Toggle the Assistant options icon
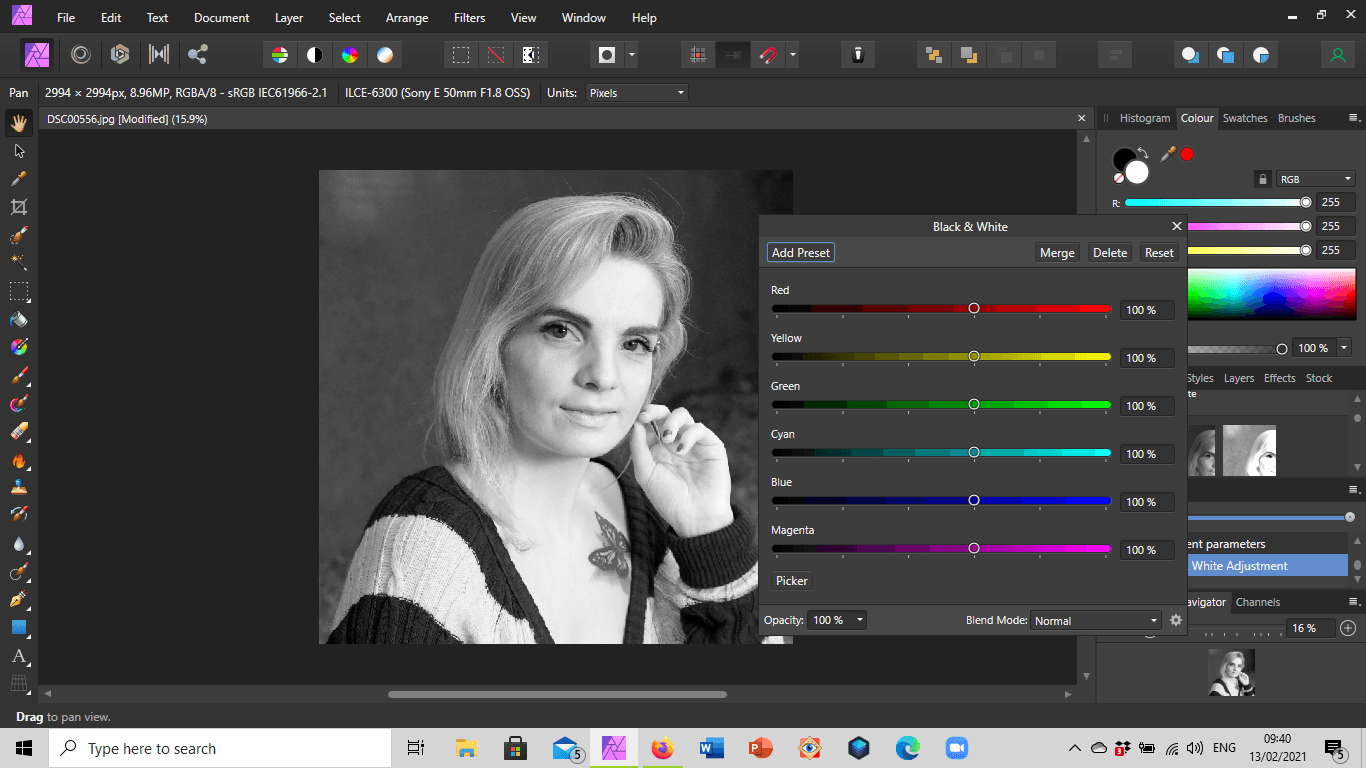This screenshot has height=768, width=1366. (1338, 55)
